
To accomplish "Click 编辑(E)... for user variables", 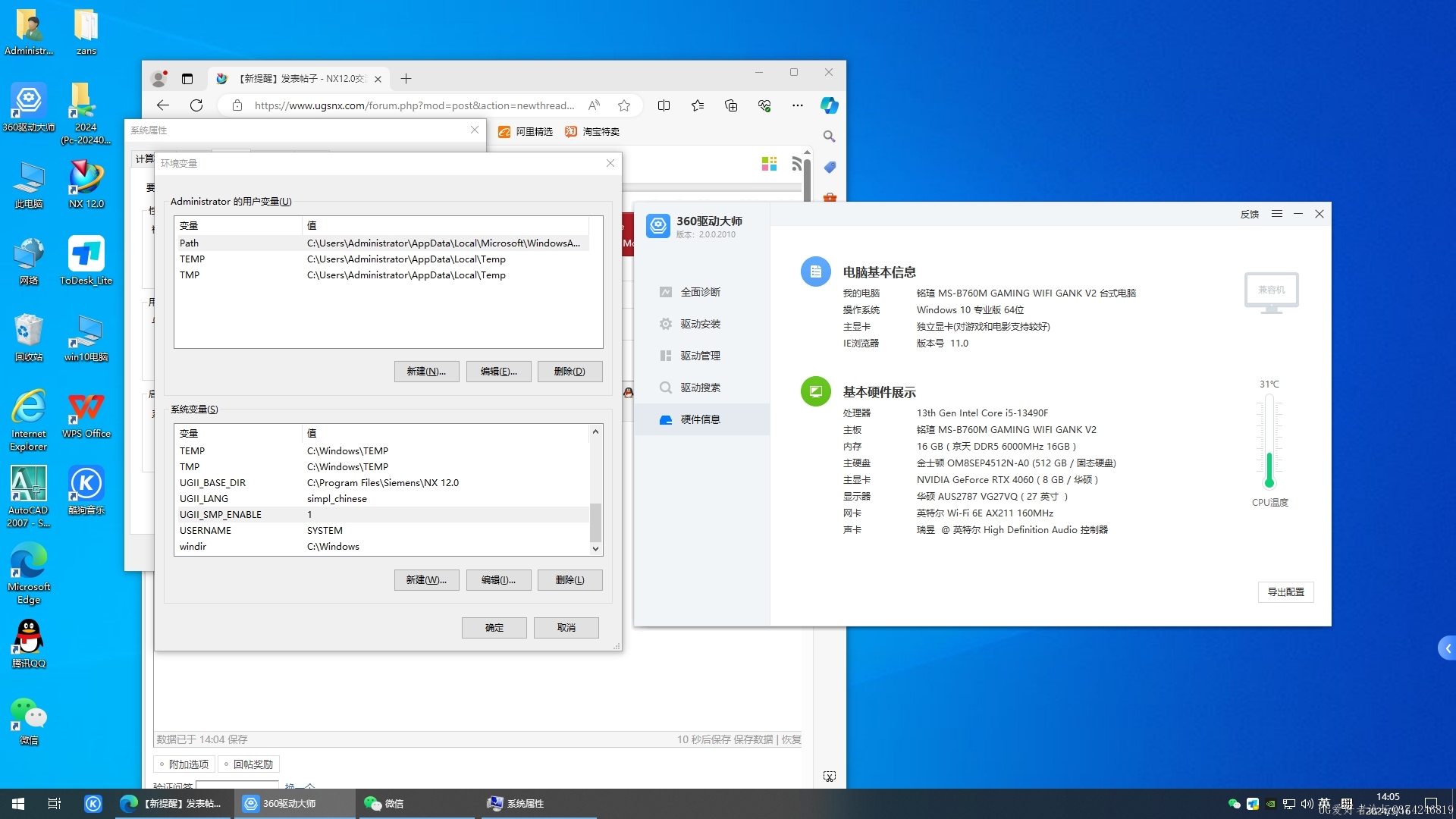I will pyautogui.click(x=499, y=372).
